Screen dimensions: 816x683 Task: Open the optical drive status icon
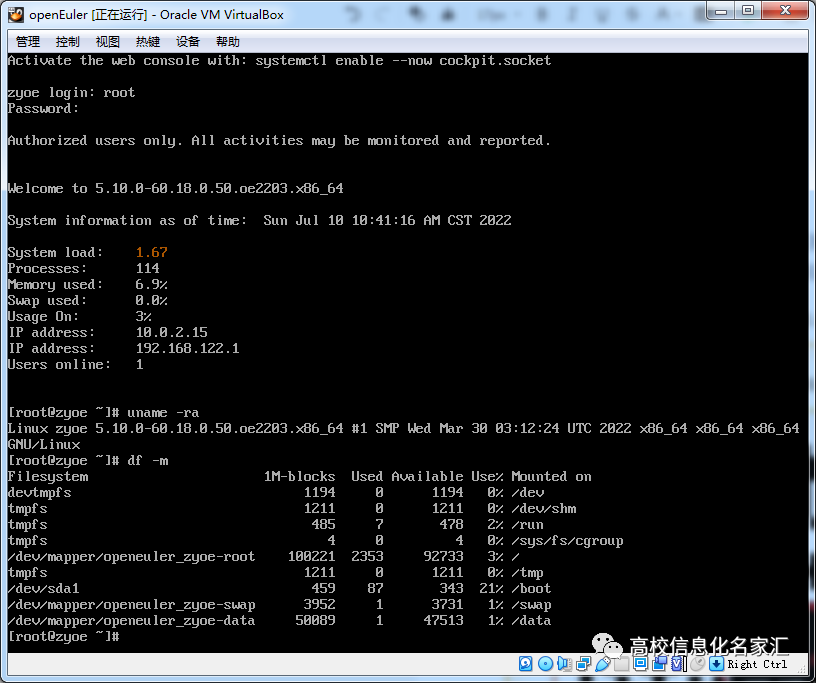coord(547,665)
